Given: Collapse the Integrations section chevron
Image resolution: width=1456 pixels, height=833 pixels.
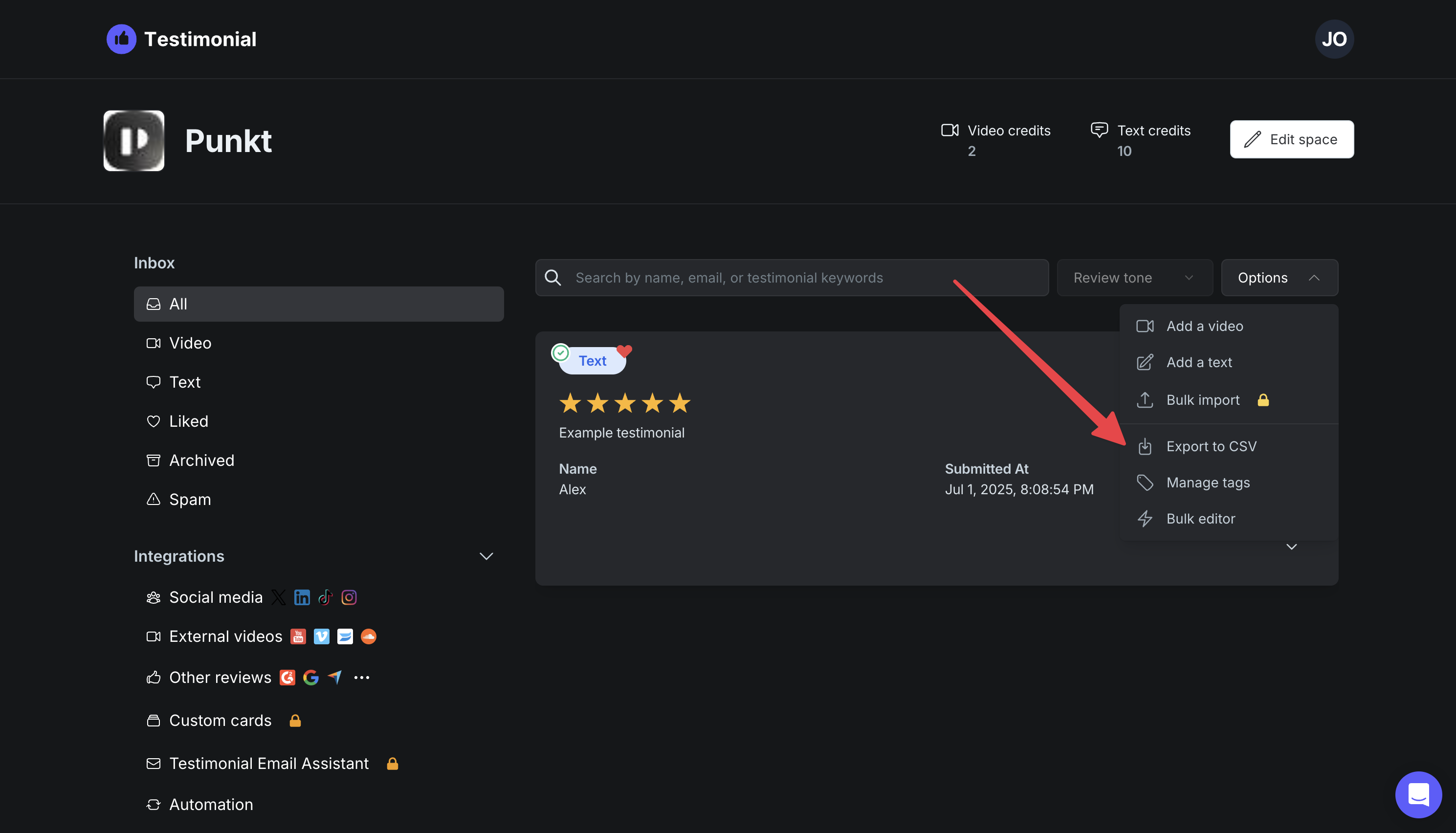Looking at the screenshot, I should [485, 556].
